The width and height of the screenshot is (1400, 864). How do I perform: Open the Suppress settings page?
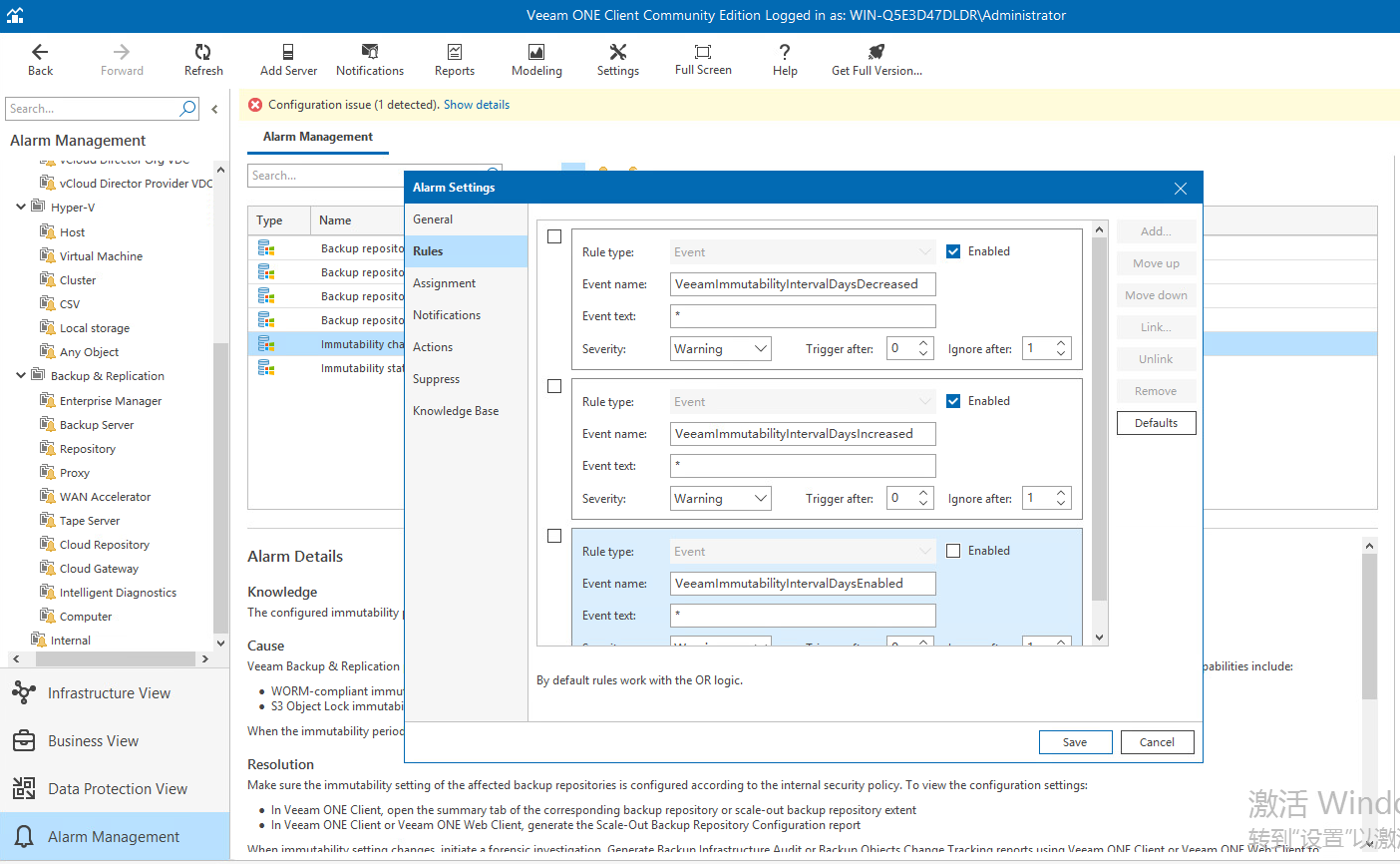[466, 379]
